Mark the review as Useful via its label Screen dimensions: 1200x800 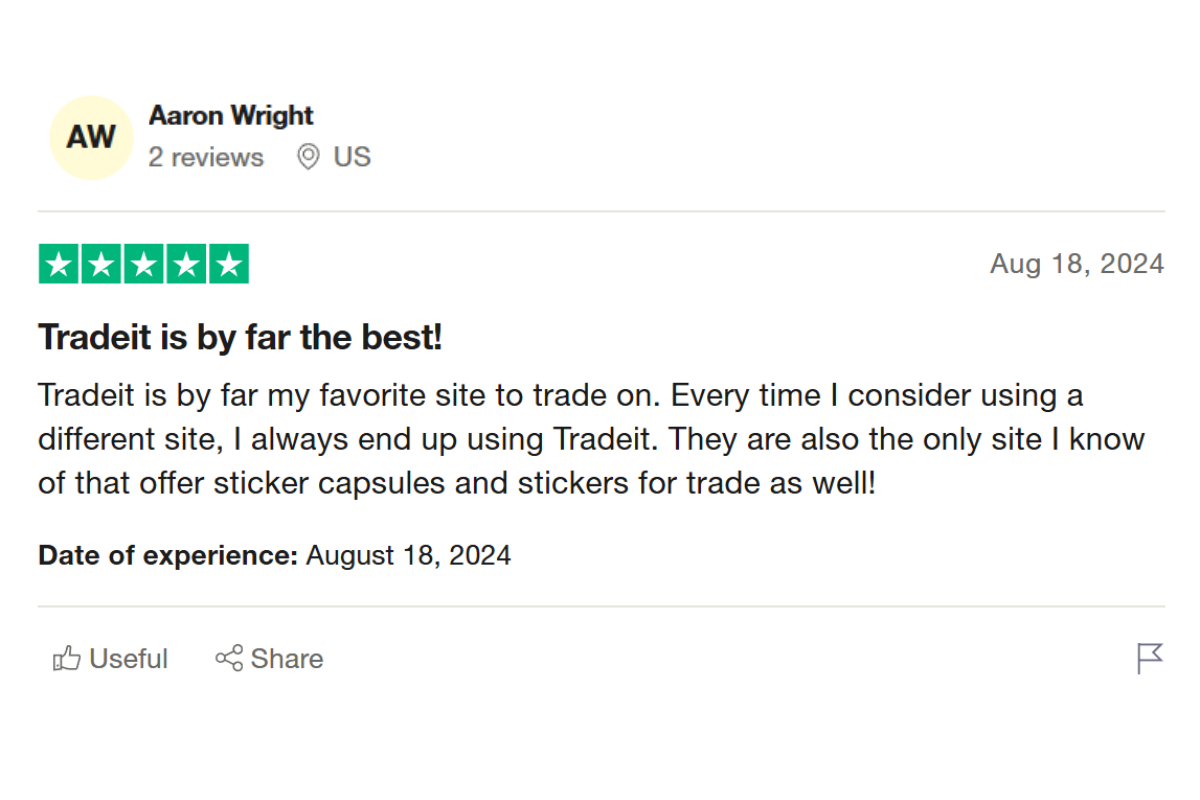(128, 658)
